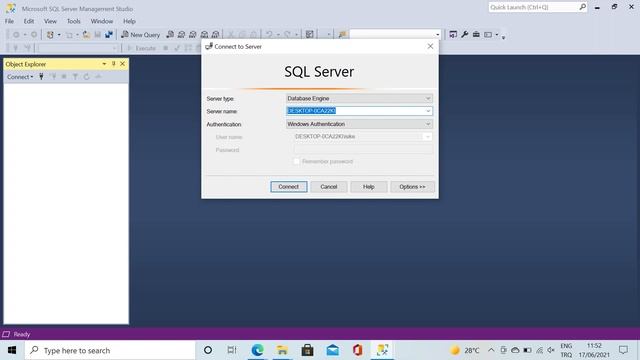Open the Tools menu
Viewport: 640px width, 360px height.
tap(73, 21)
